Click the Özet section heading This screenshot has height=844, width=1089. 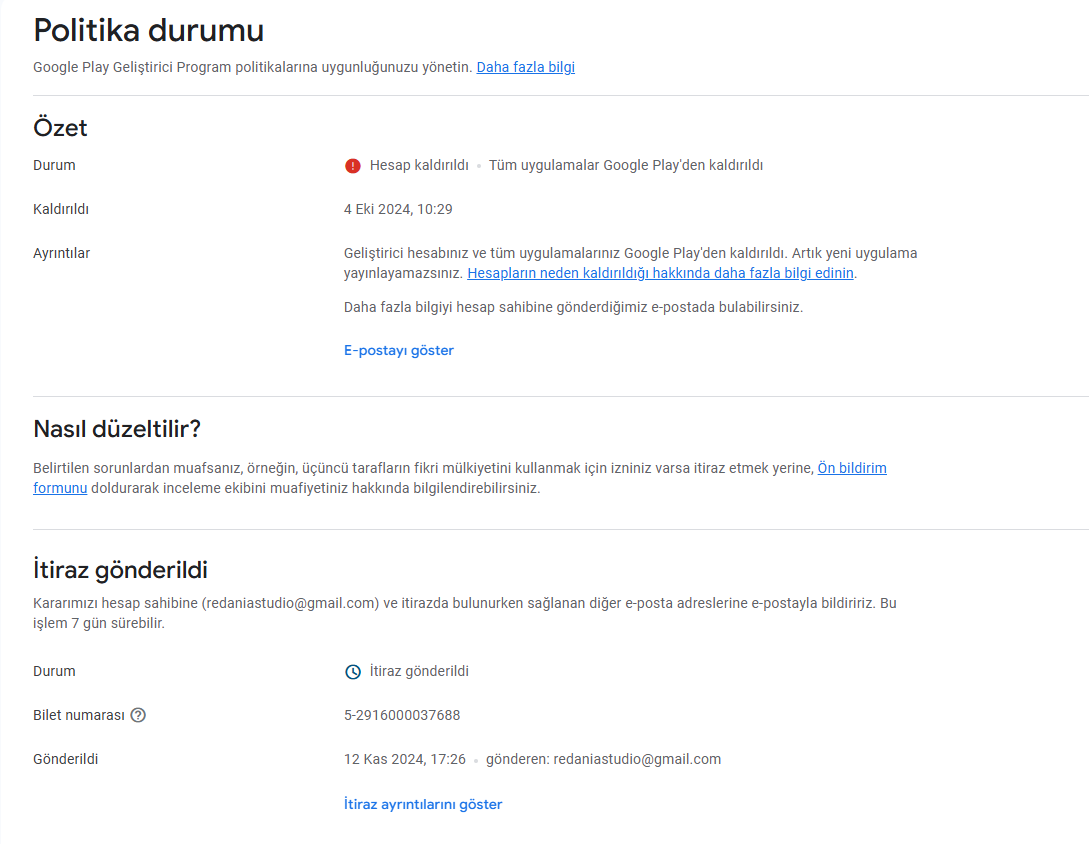(60, 128)
